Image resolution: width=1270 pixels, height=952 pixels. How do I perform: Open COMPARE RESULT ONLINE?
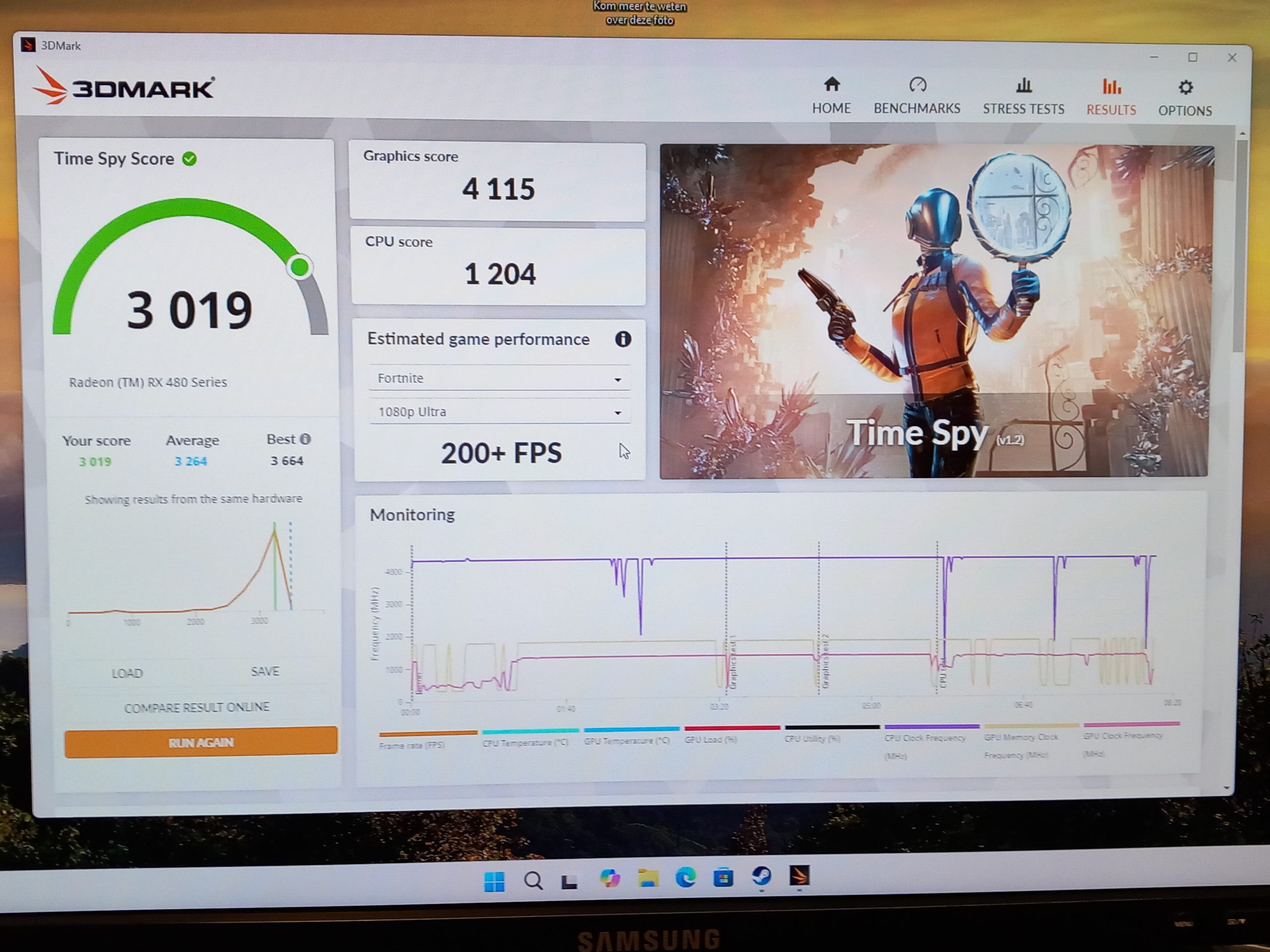196,707
